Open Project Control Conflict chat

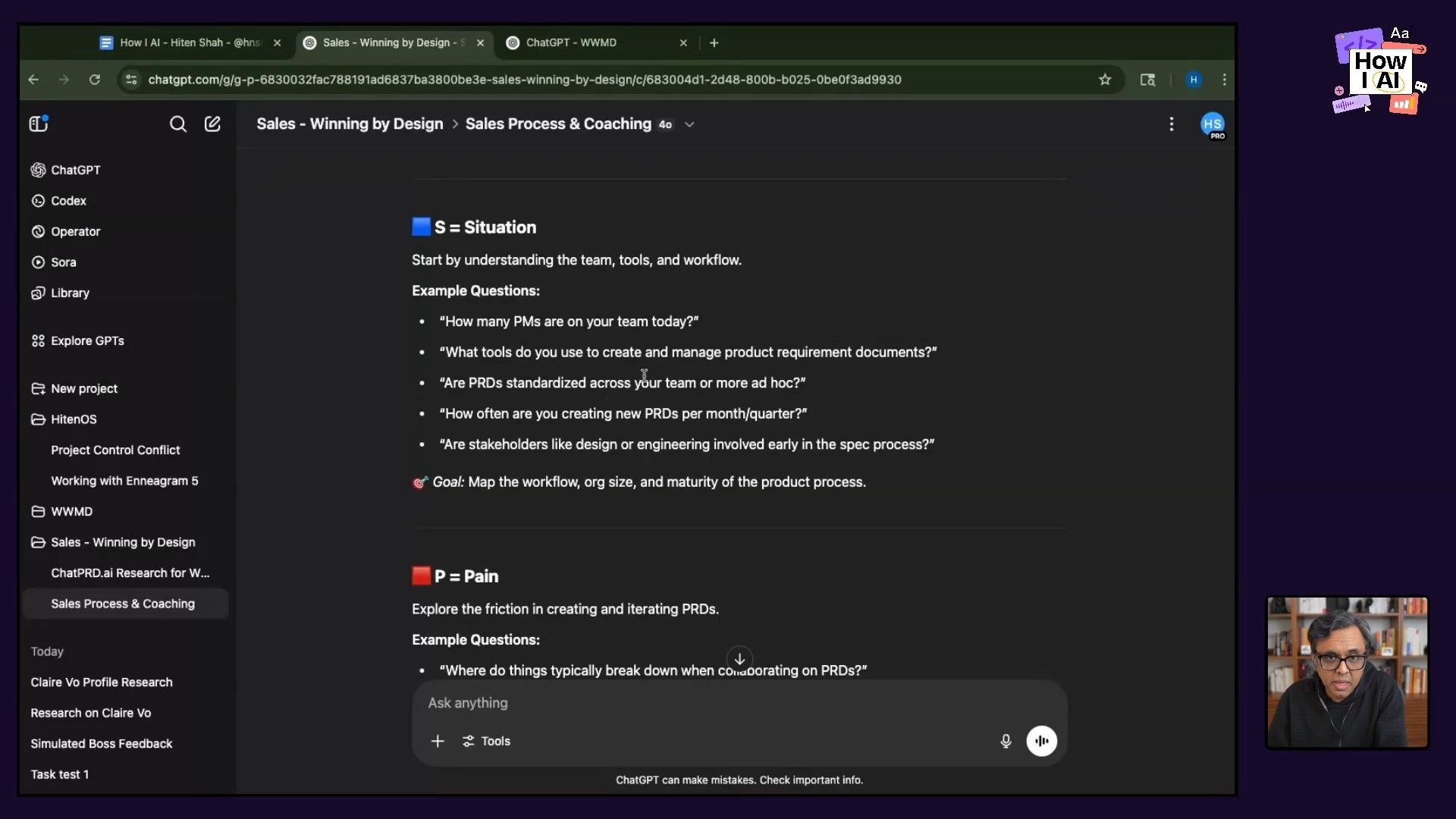pos(115,450)
